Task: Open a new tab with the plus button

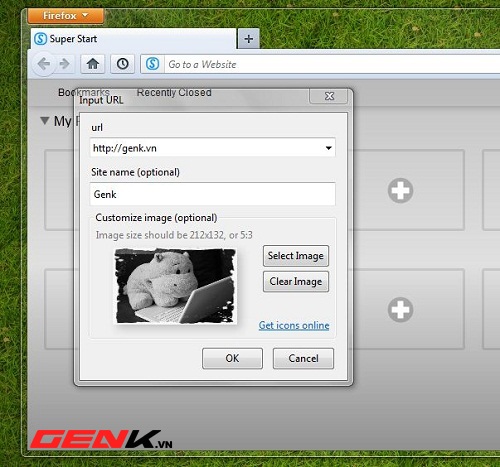Action: [x=249, y=39]
